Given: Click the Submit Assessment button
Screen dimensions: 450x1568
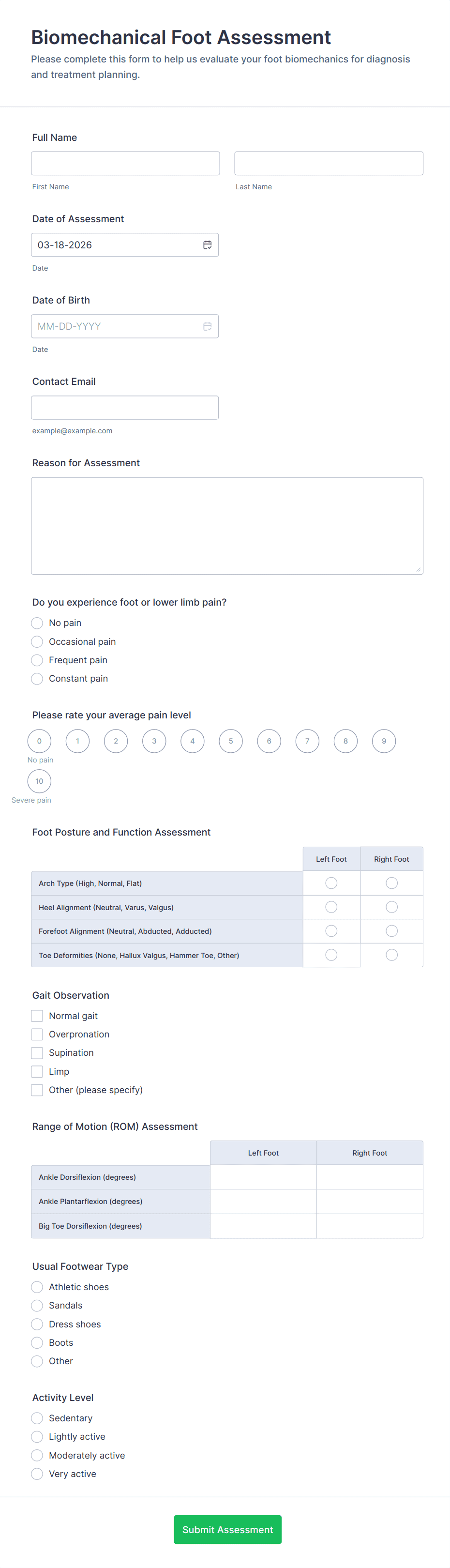Looking at the screenshot, I should point(227,1530).
